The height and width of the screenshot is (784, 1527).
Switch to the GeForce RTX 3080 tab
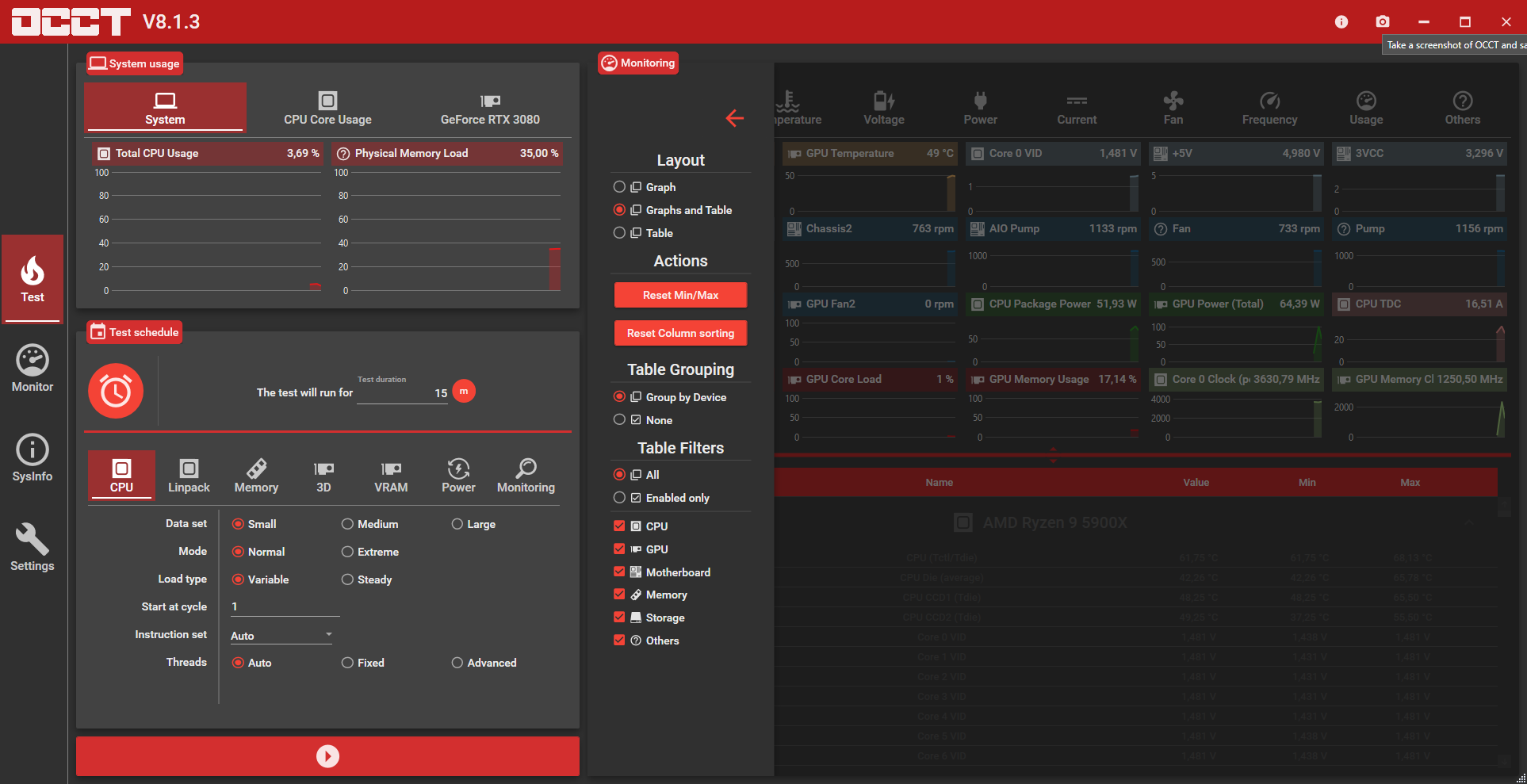490,109
